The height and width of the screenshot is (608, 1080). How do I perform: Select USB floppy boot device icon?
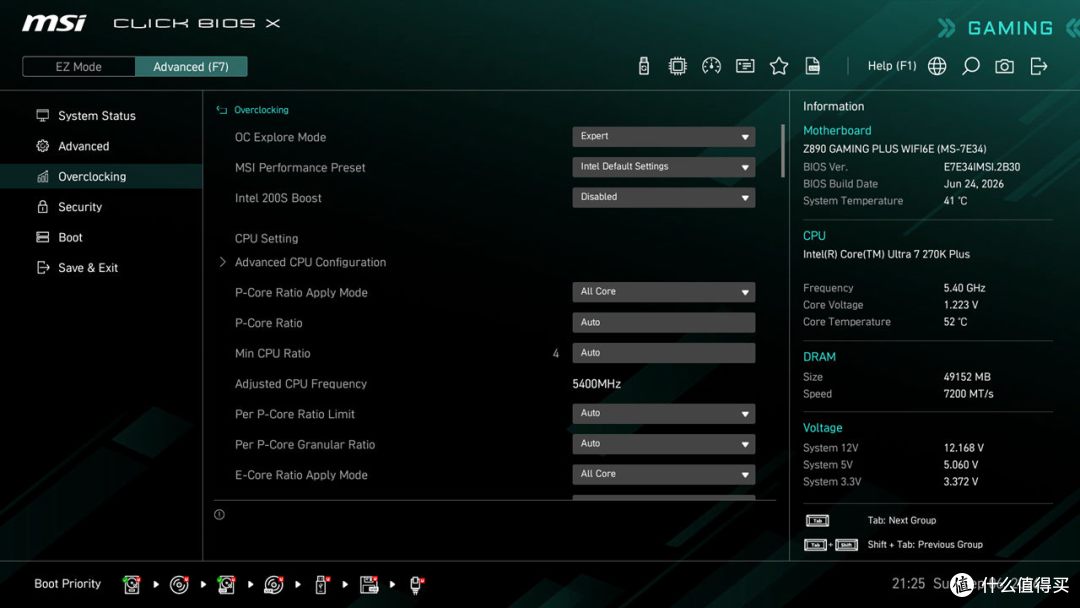pyautogui.click(x=369, y=585)
